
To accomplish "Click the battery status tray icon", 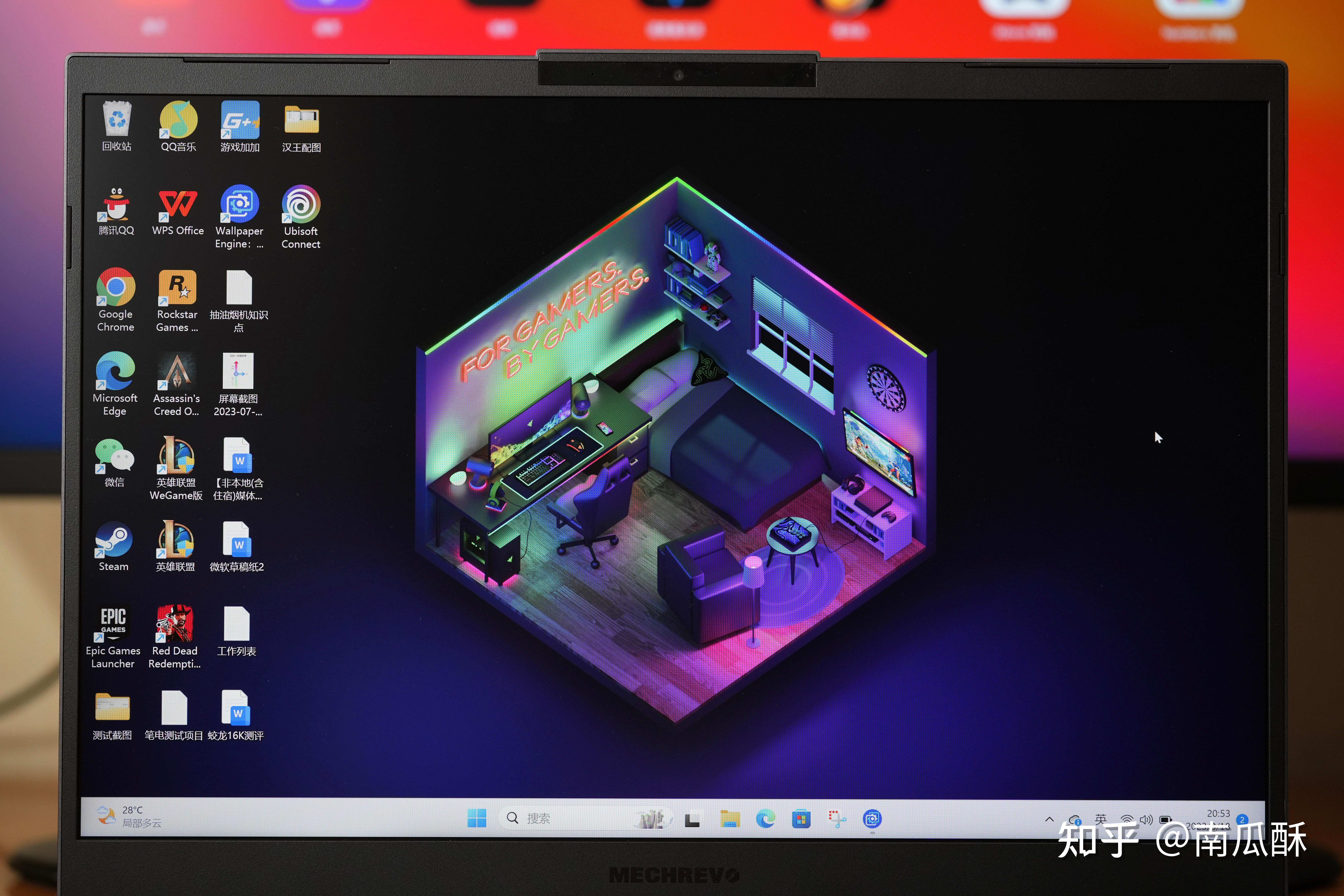I will coord(1166,820).
